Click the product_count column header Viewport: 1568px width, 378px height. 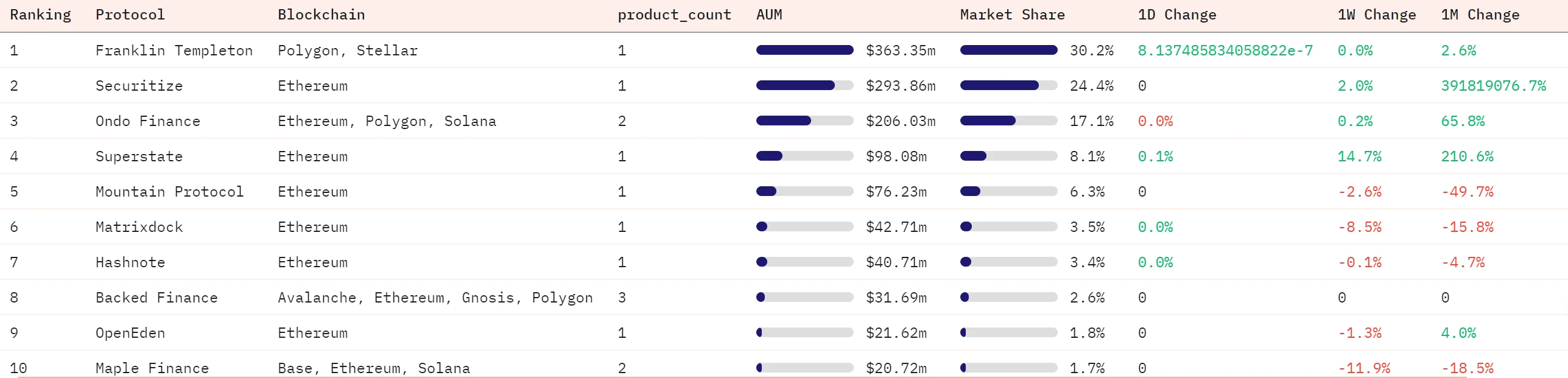point(674,15)
